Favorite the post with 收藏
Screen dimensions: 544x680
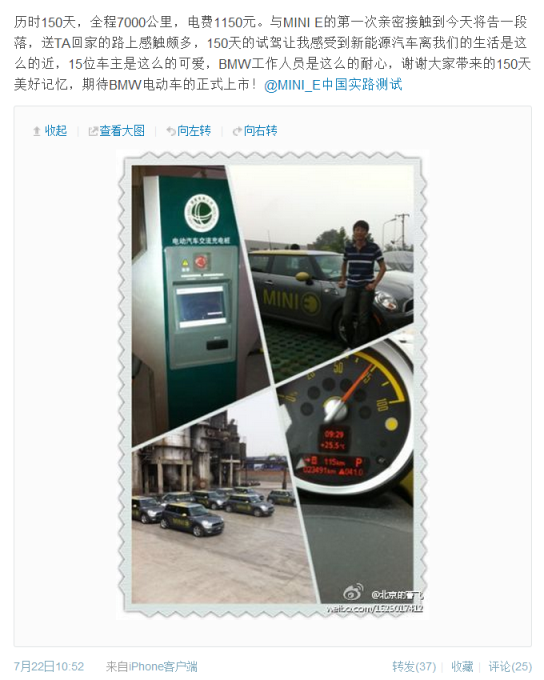[462, 667]
